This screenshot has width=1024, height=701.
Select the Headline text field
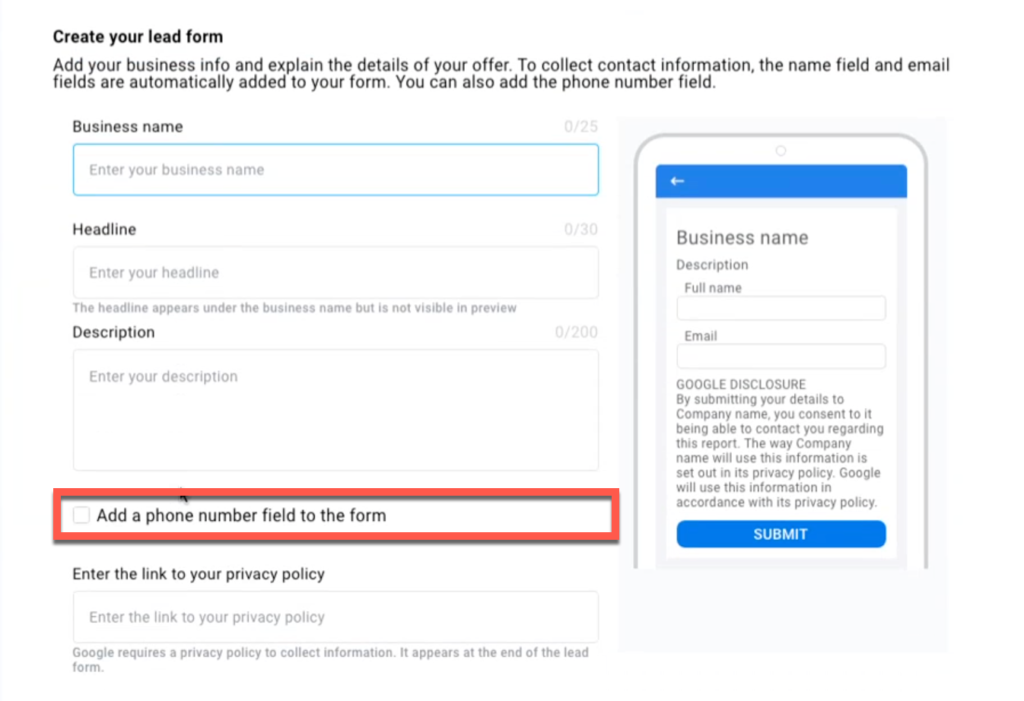click(x=336, y=272)
